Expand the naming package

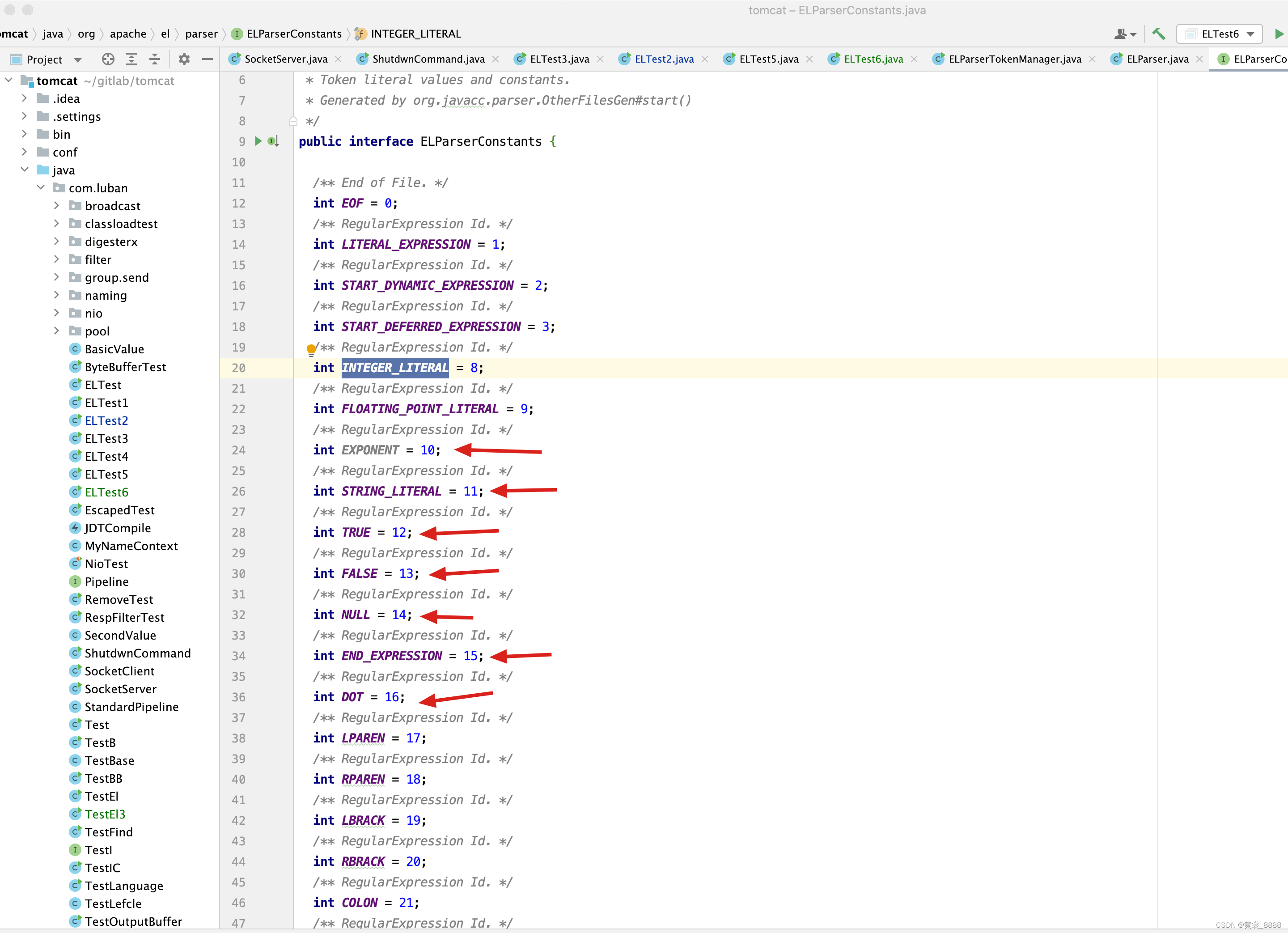point(57,295)
